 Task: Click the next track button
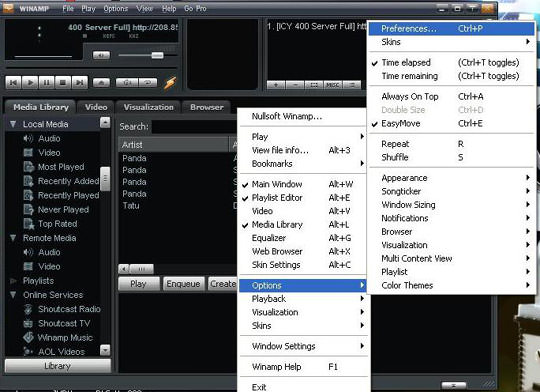pyautogui.click(x=80, y=83)
